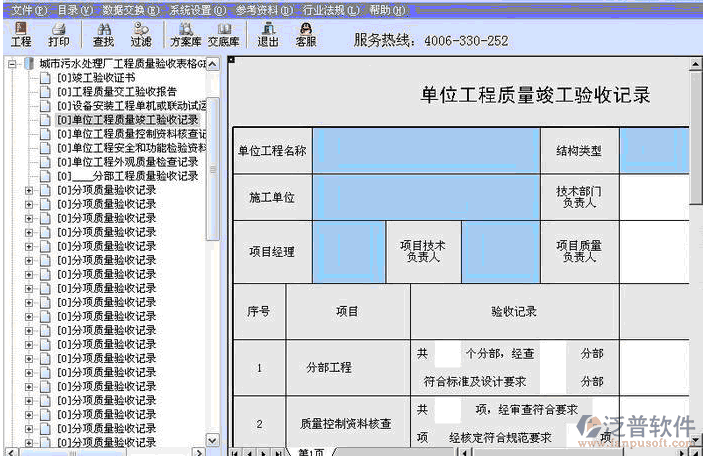Click the form view scroll-down arrow

(x=696, y=440)
